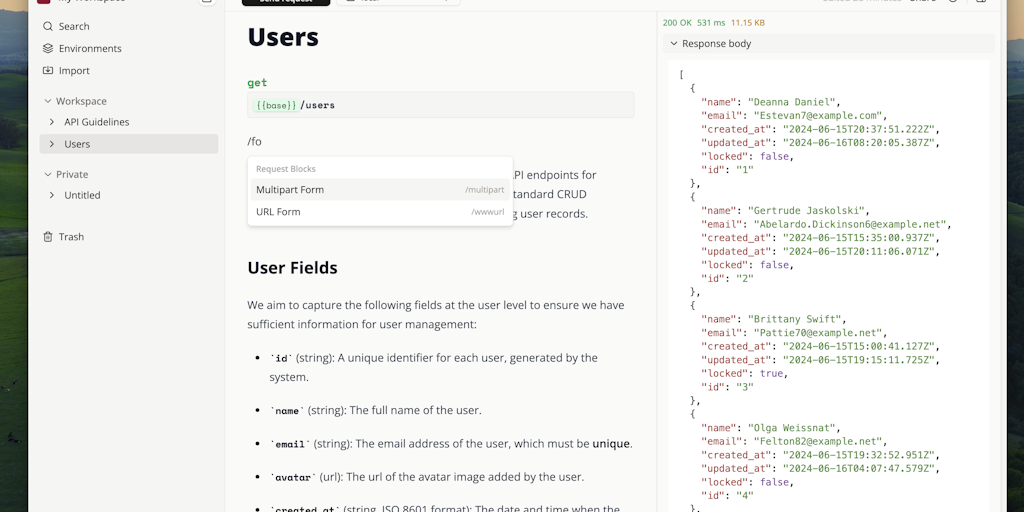Expand the Untitled page chevron
1024x512 pixels.
52,195
